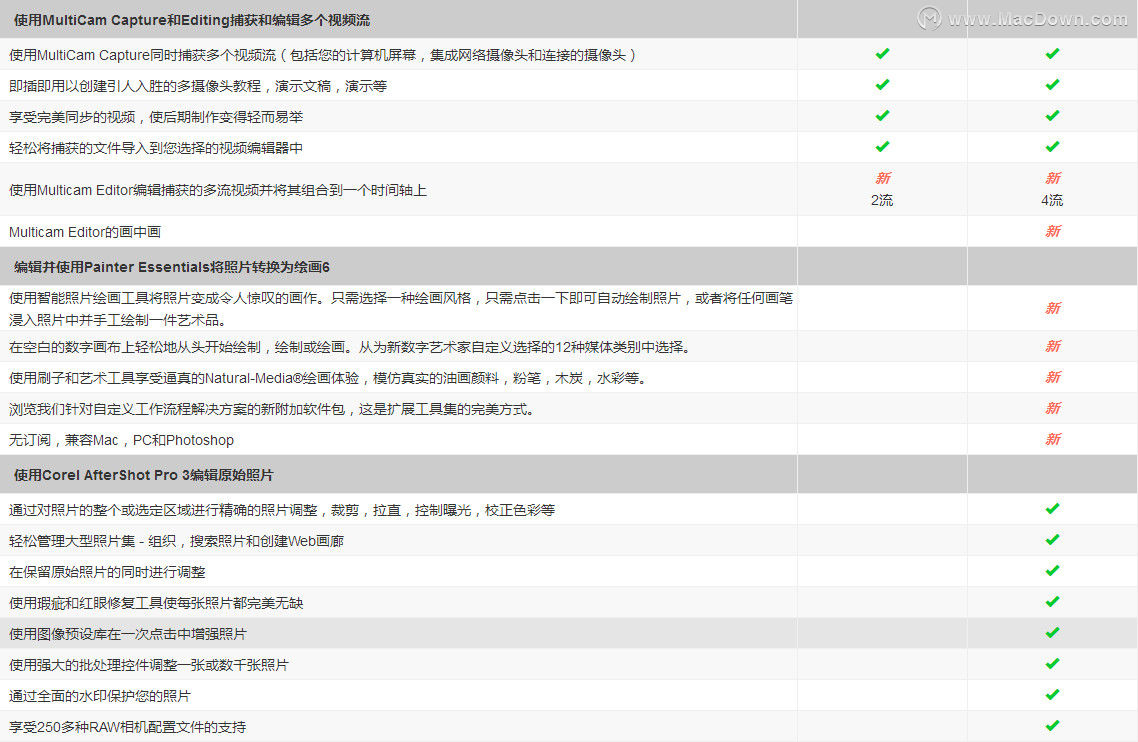This screenshot has height=742, width=1138.
Task: Click the text 享受250多种RAW相机配置文件的支持
Action: (x=128, y=727)
